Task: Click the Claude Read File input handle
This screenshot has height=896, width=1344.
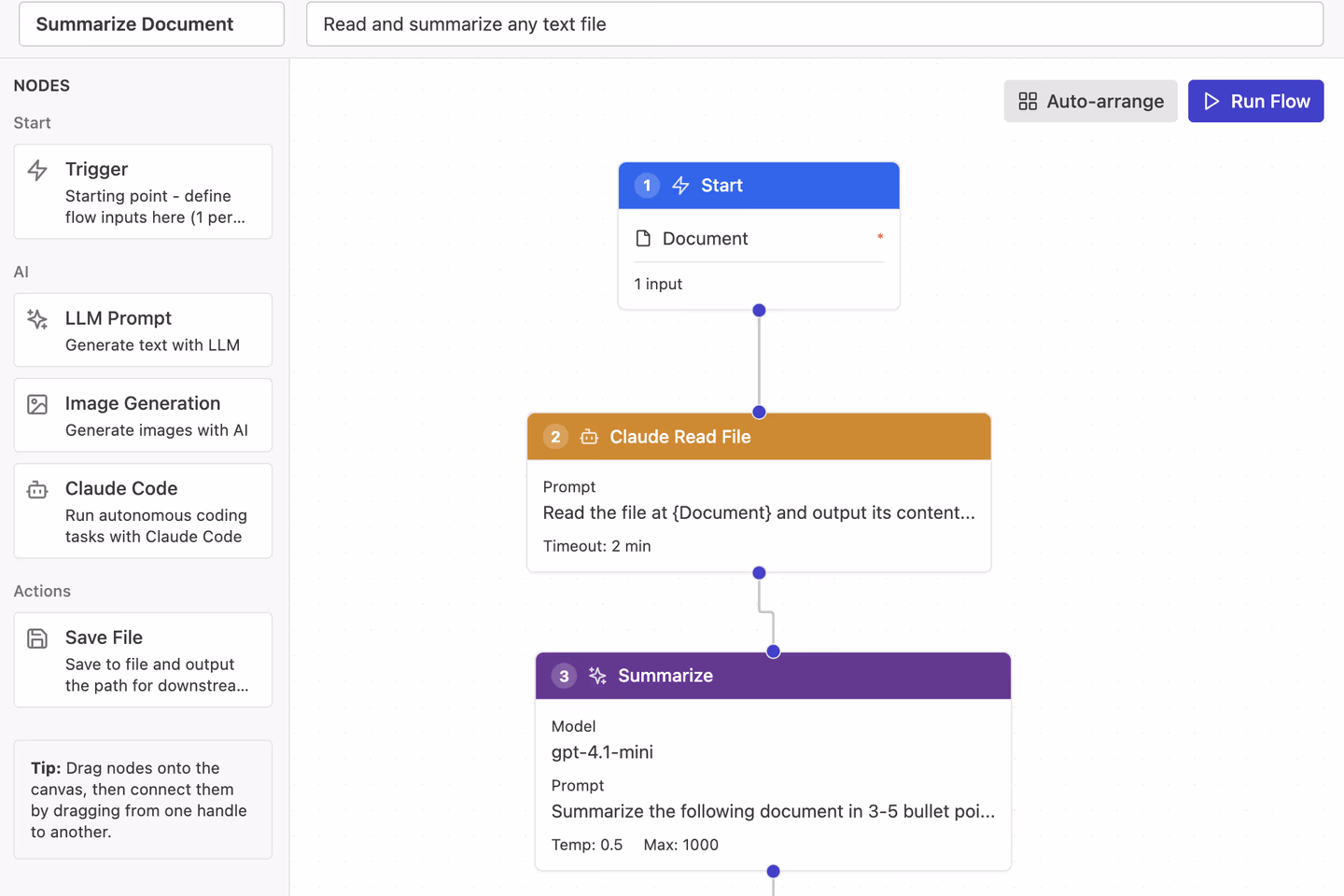Action: [759, 412]
